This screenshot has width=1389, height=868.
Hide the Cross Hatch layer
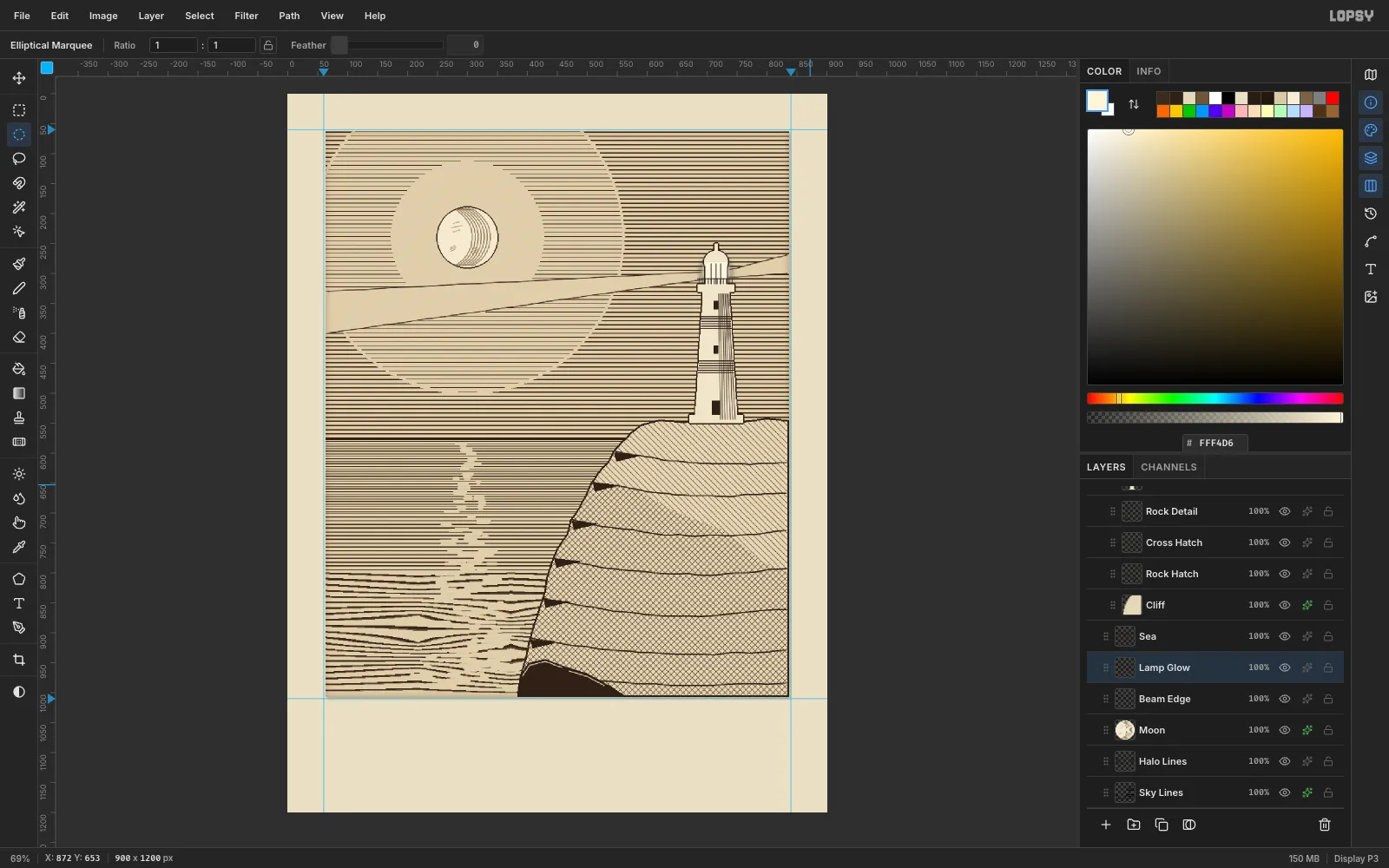[x=1285, y=542]
